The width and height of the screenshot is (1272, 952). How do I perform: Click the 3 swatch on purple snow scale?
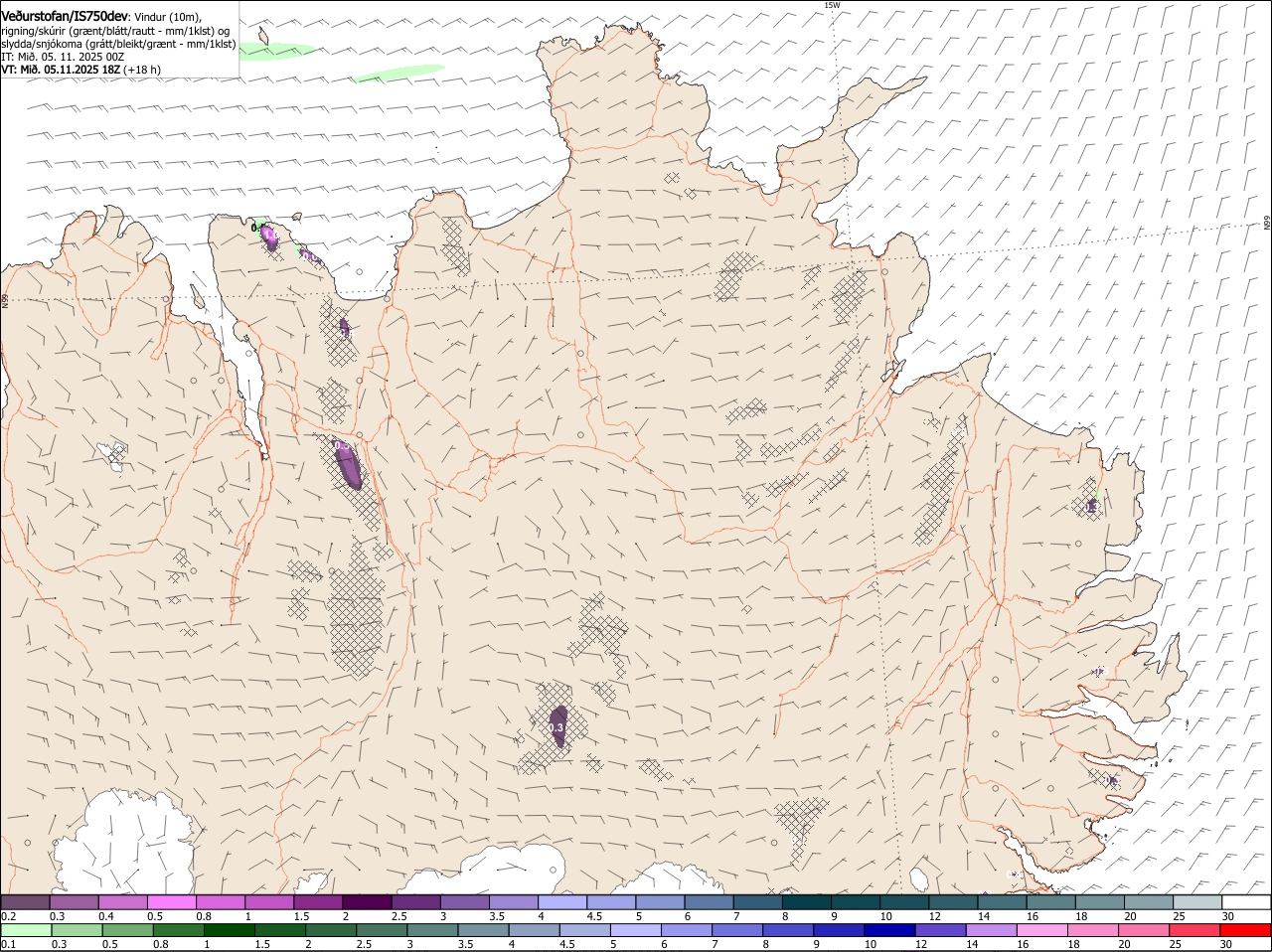coord(465,901)
